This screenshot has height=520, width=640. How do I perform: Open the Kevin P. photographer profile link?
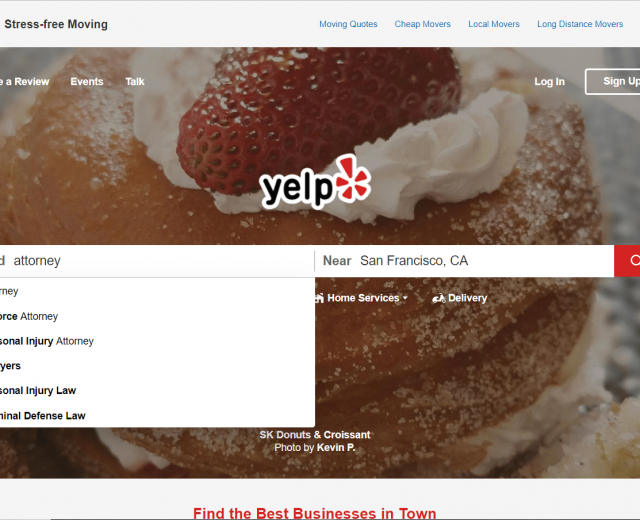(336, 448)
